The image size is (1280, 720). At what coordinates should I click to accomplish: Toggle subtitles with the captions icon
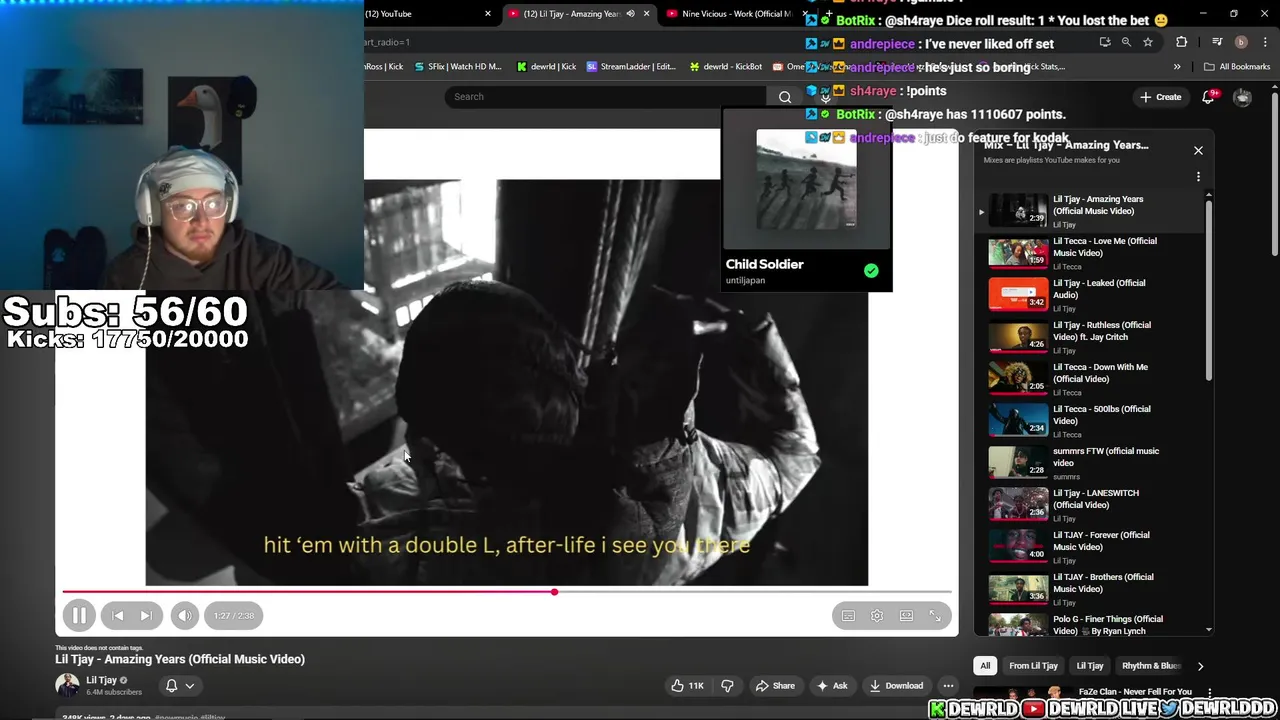[x=848, y=616]
